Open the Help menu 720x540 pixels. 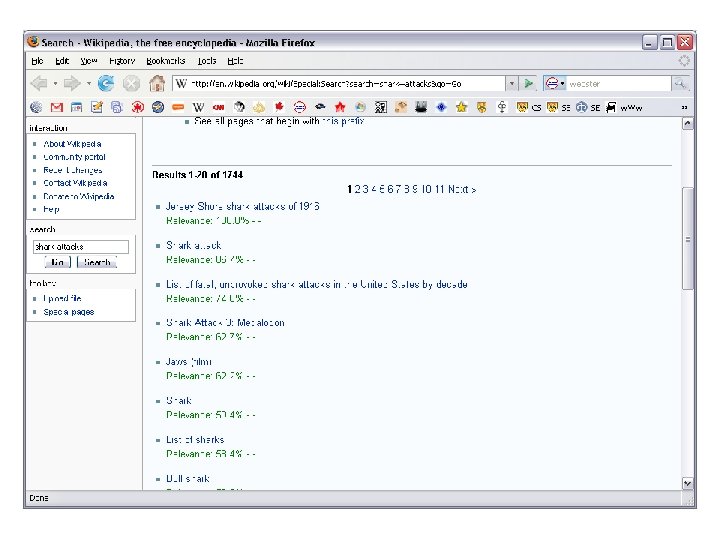[x=235, y=61]
